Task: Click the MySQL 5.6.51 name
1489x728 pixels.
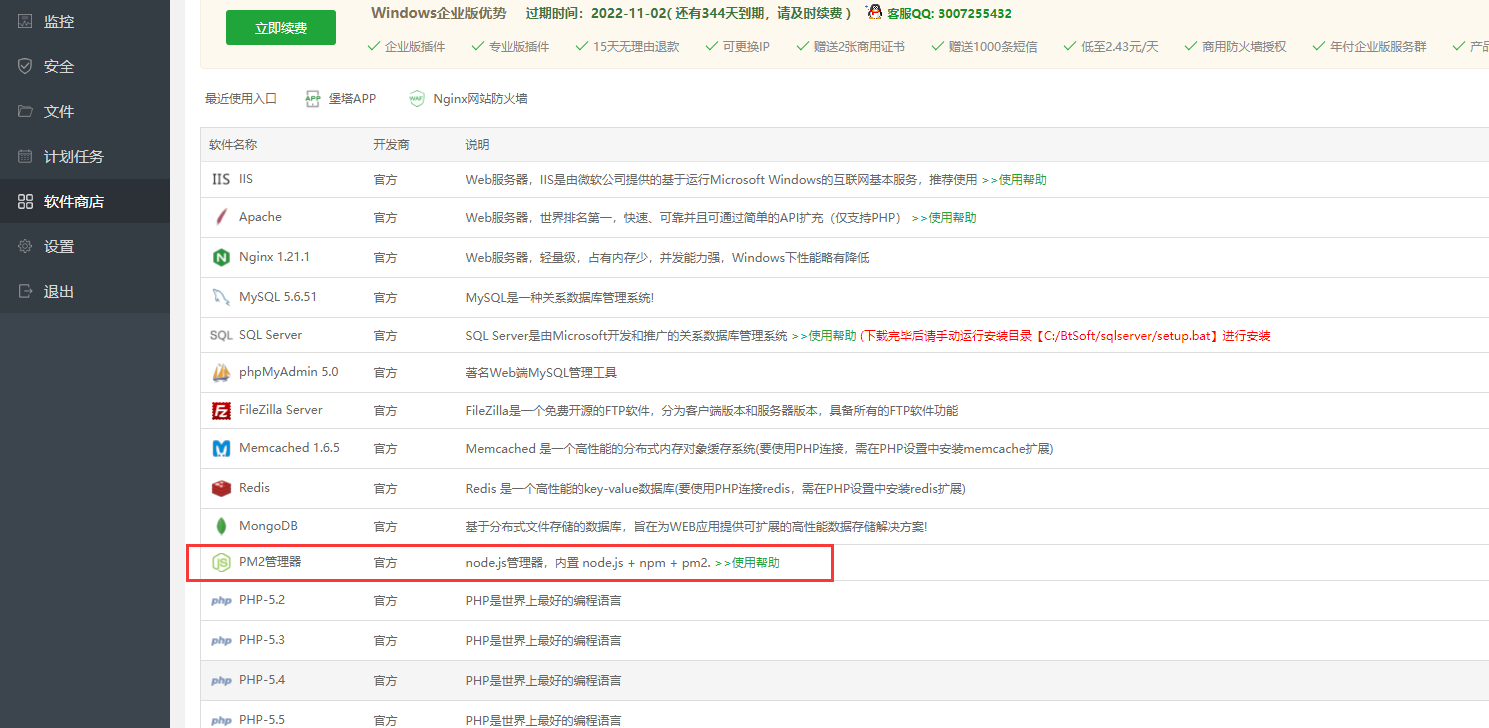Action: coord(278,297)
